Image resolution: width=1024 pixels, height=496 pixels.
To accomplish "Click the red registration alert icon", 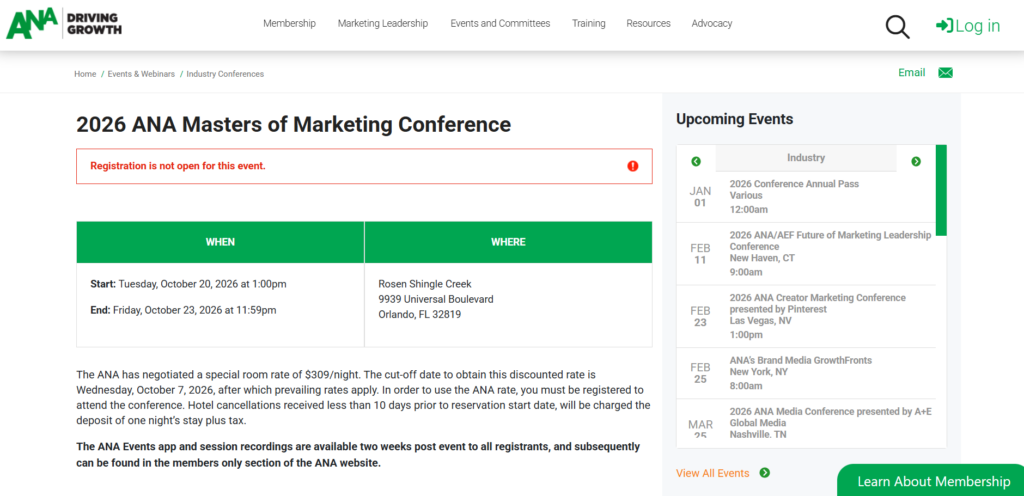I will [633, 166].
